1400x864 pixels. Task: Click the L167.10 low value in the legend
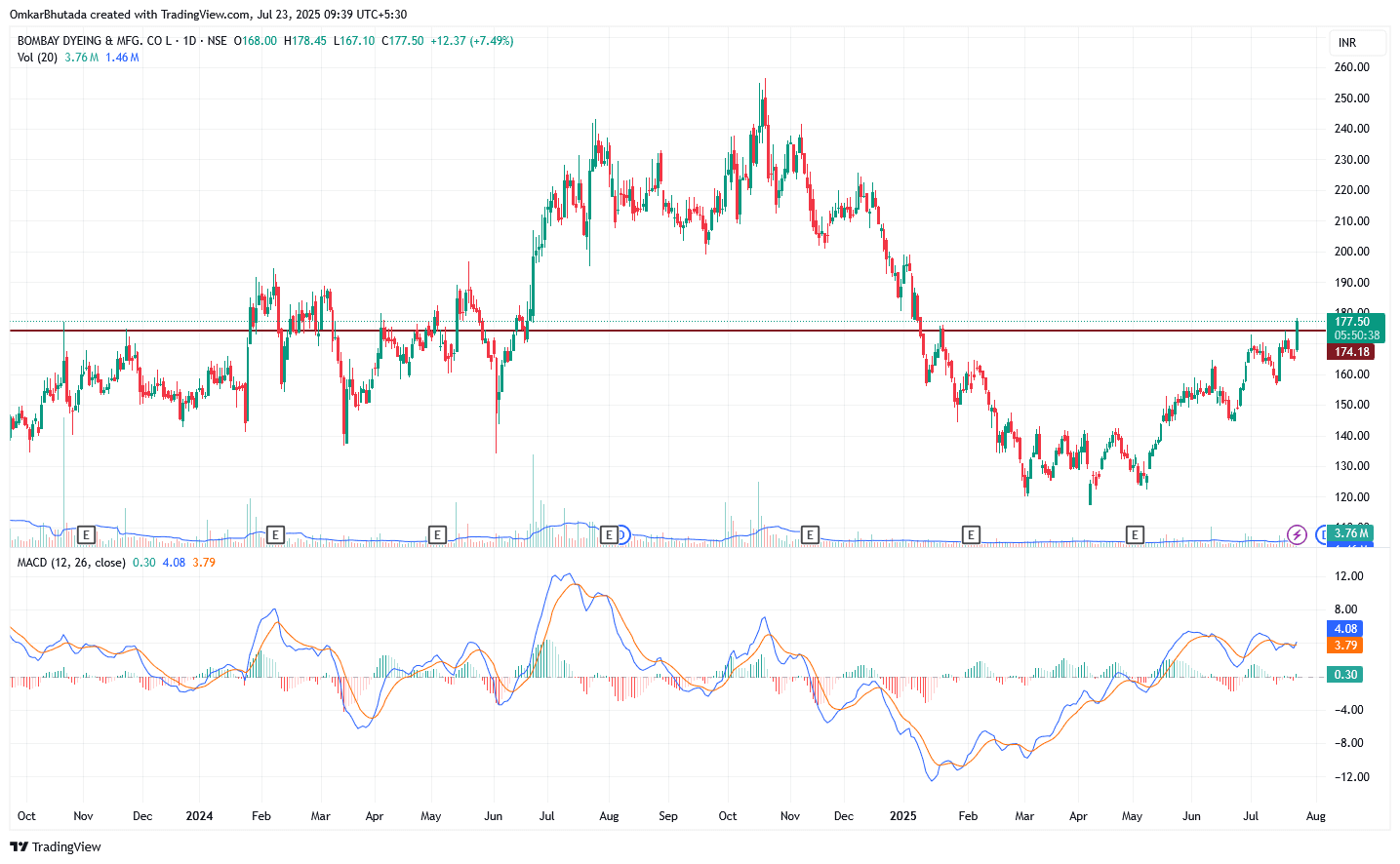tap(354, 41)
